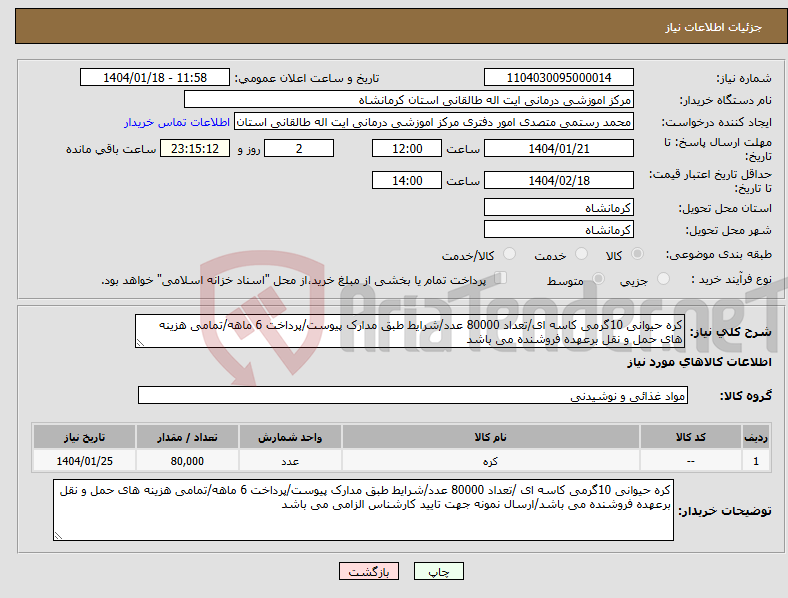The height and width of the screenshot is (598, 788).
Task: Click the request creator field محمد رستمی
Action: (434, 122)
